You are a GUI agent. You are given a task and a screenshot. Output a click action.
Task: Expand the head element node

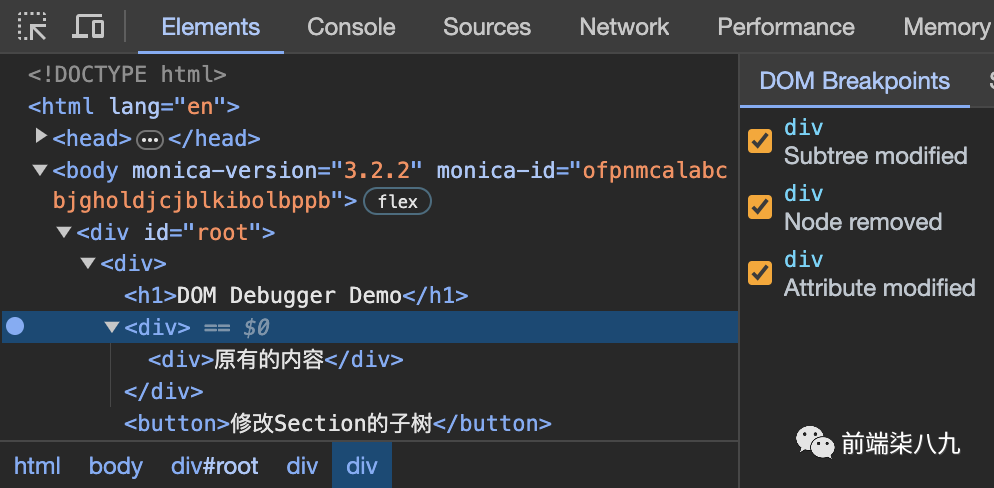pos(41,137)
